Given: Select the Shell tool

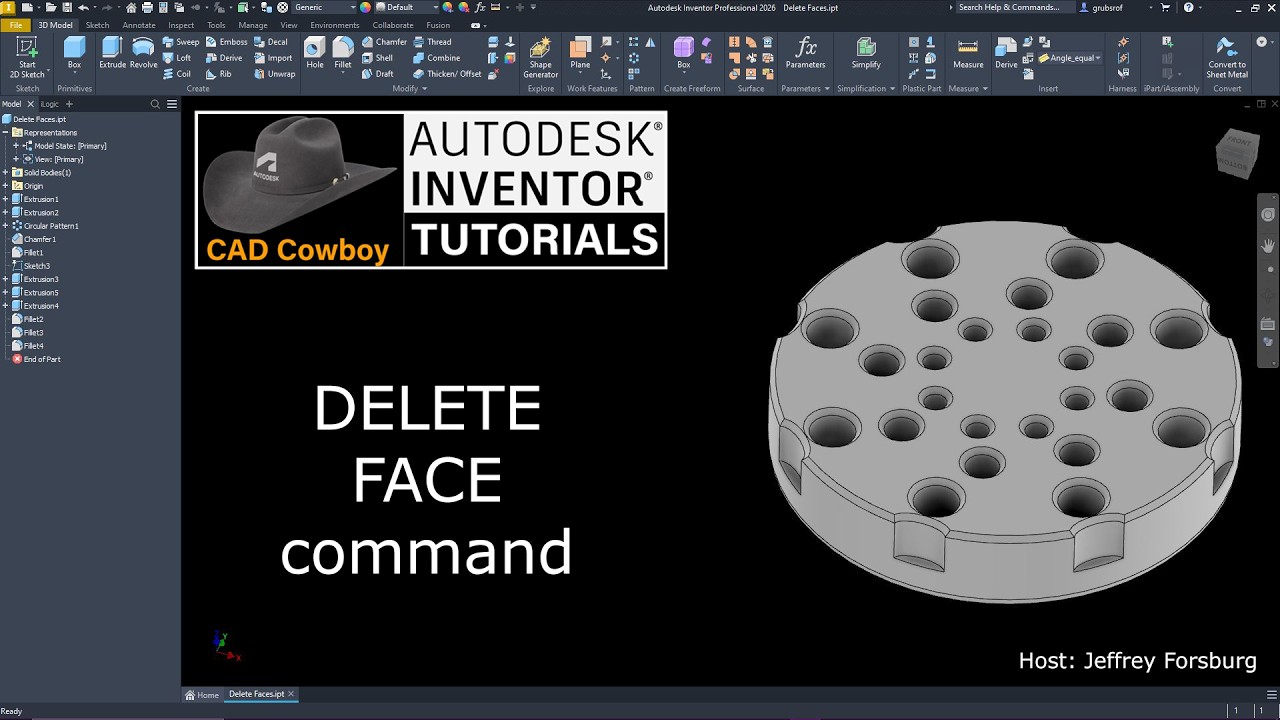Looking at the screenshot, I should tap(377, 58).
